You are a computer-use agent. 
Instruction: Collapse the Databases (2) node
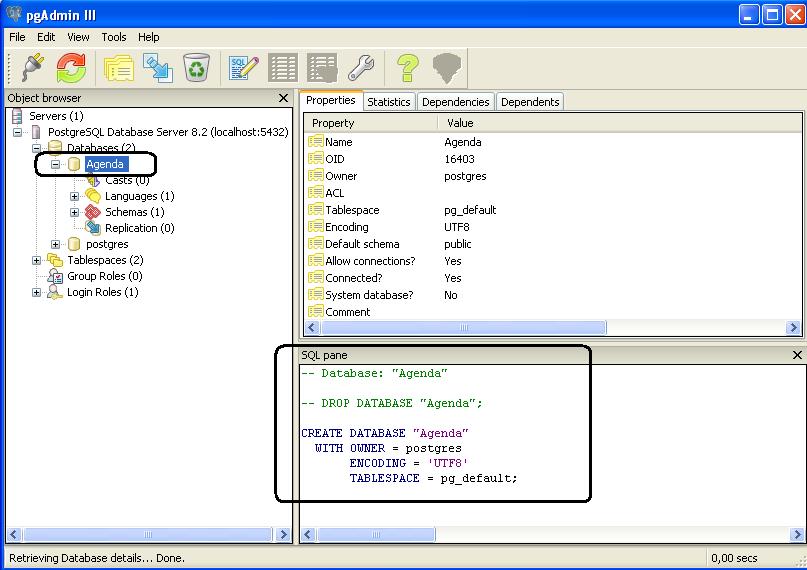(x=37, y=148)
